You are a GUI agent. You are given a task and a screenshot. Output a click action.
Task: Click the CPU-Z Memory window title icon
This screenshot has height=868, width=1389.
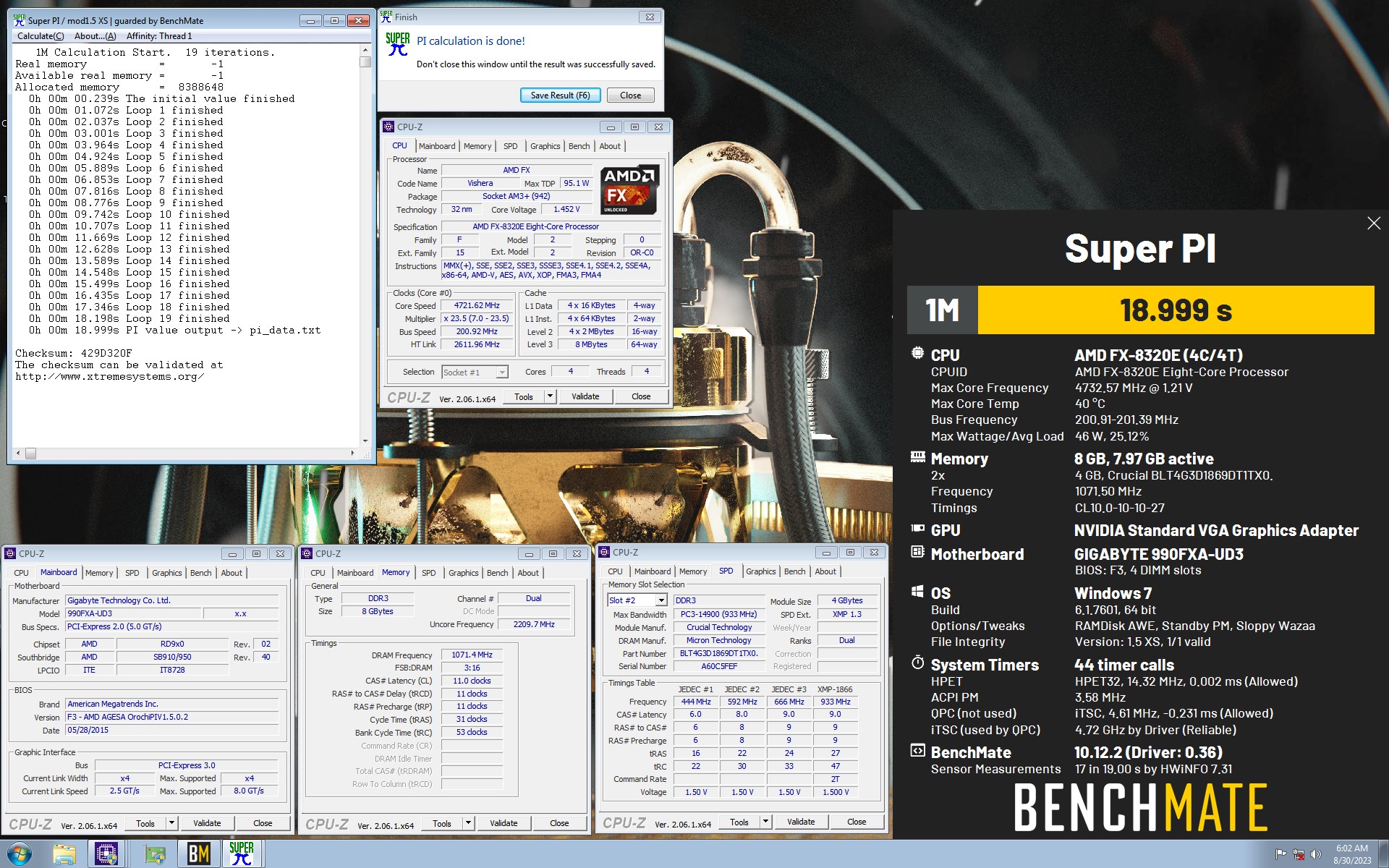click(307, 553)
